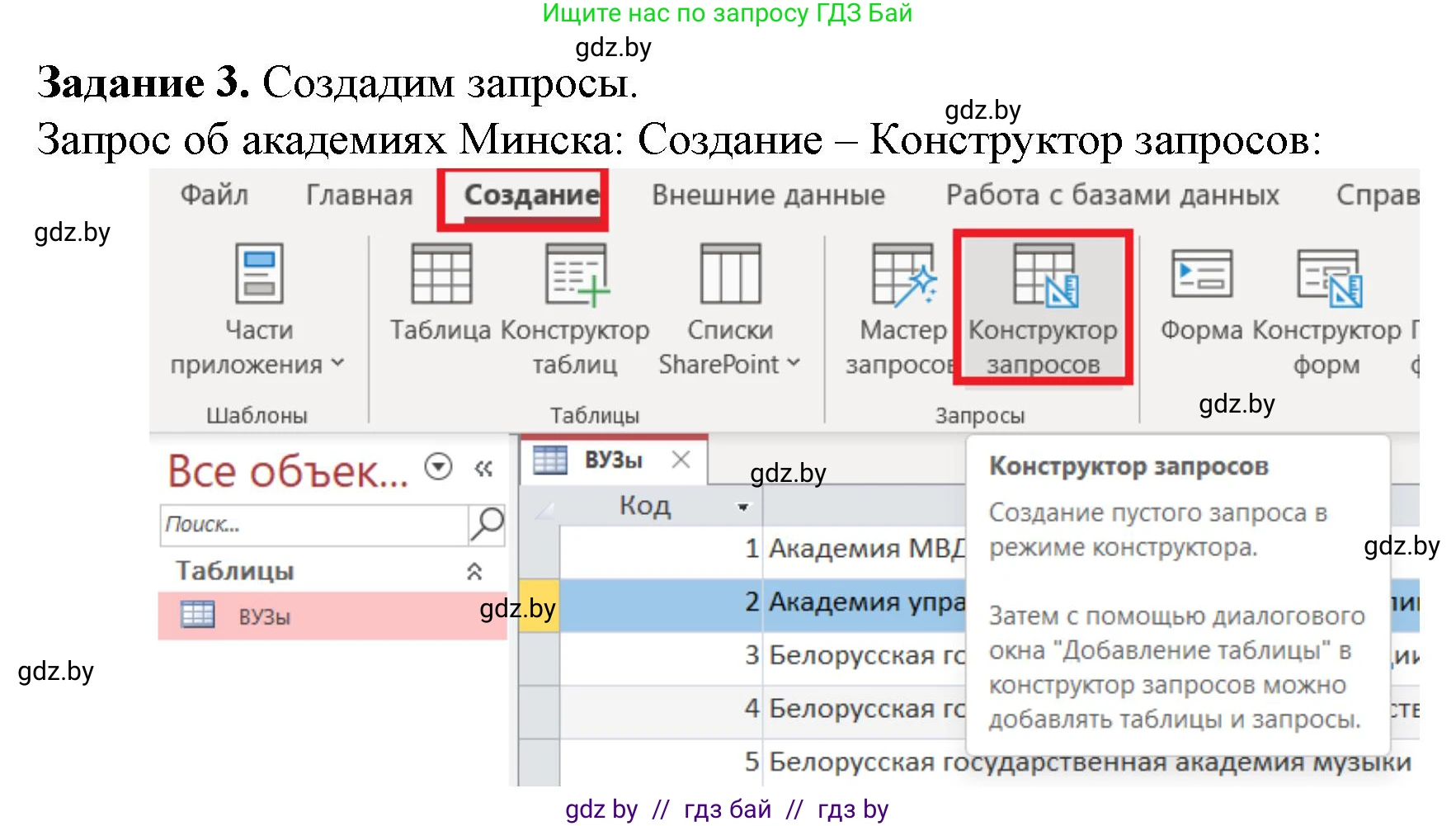Close the ВУЗы table tab
The width and height of the screenshot is (1456, 826).
coord(681,460)
